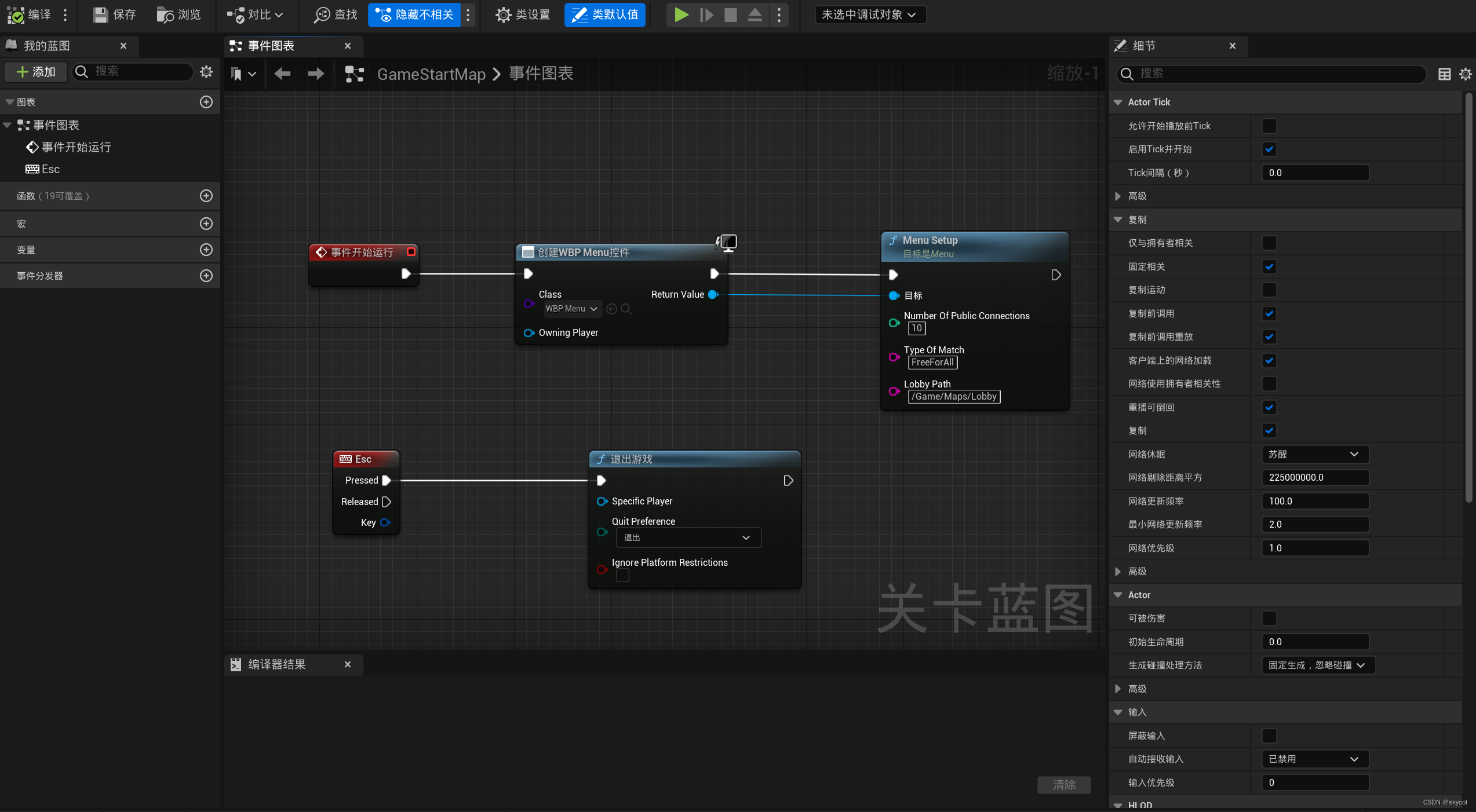Open Quit Preference 退出 dropdown
Viewport: 1476px width, 812px height.
(688, 537)
